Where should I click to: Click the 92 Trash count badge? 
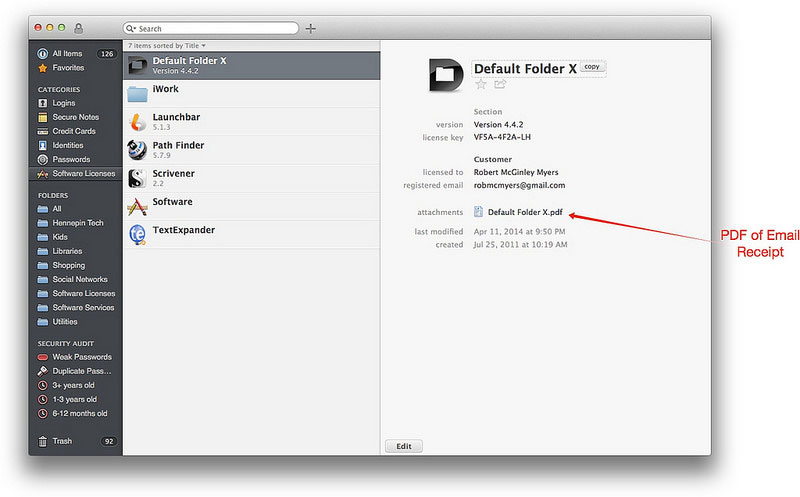[x=109, y=441]
